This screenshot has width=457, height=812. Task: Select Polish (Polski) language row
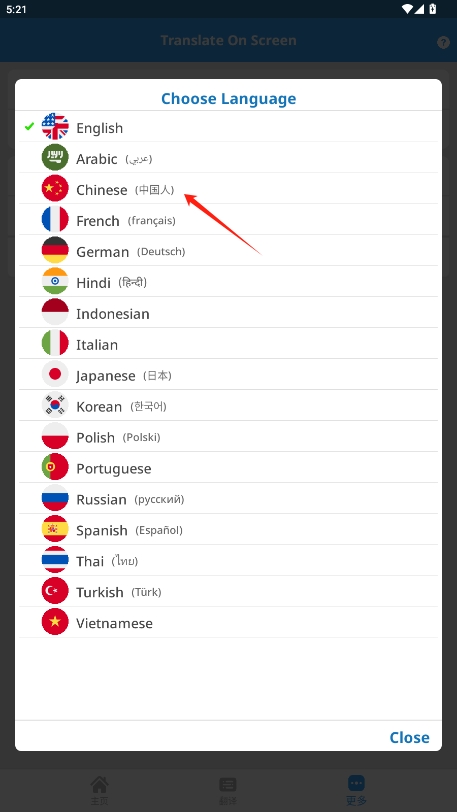point(228,437)
